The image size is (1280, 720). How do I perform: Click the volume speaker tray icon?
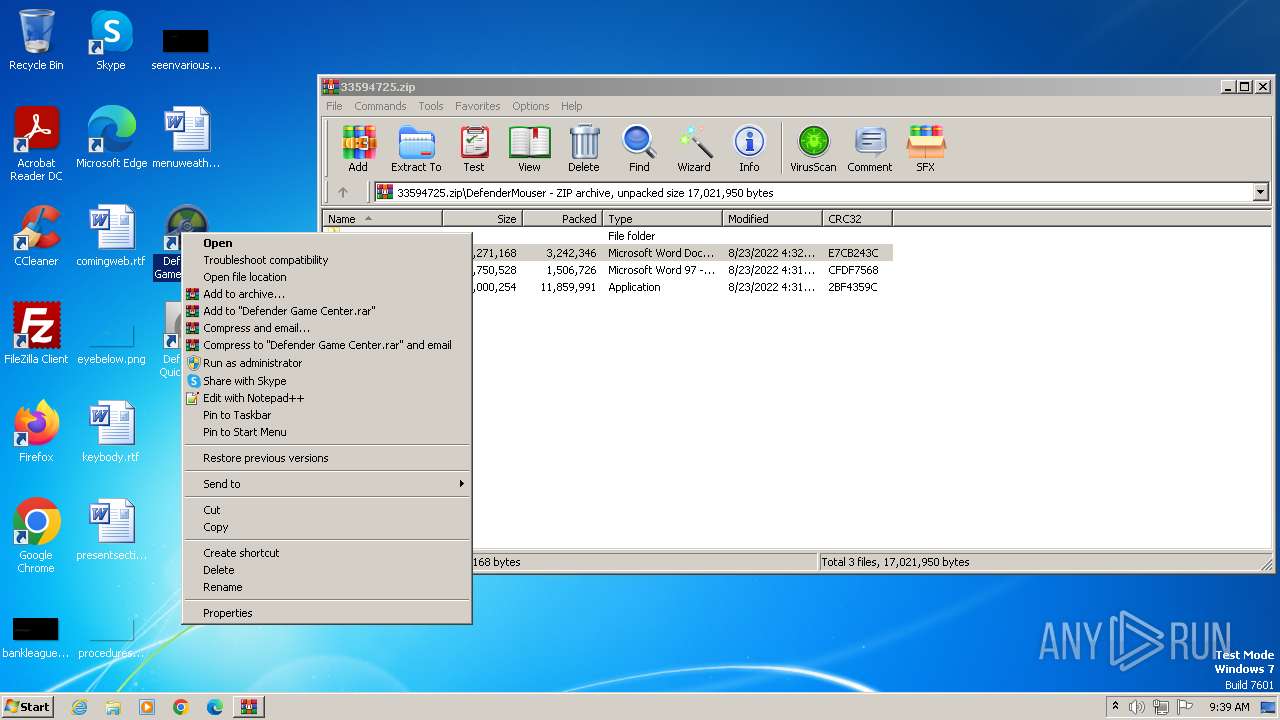[1137, 707]
